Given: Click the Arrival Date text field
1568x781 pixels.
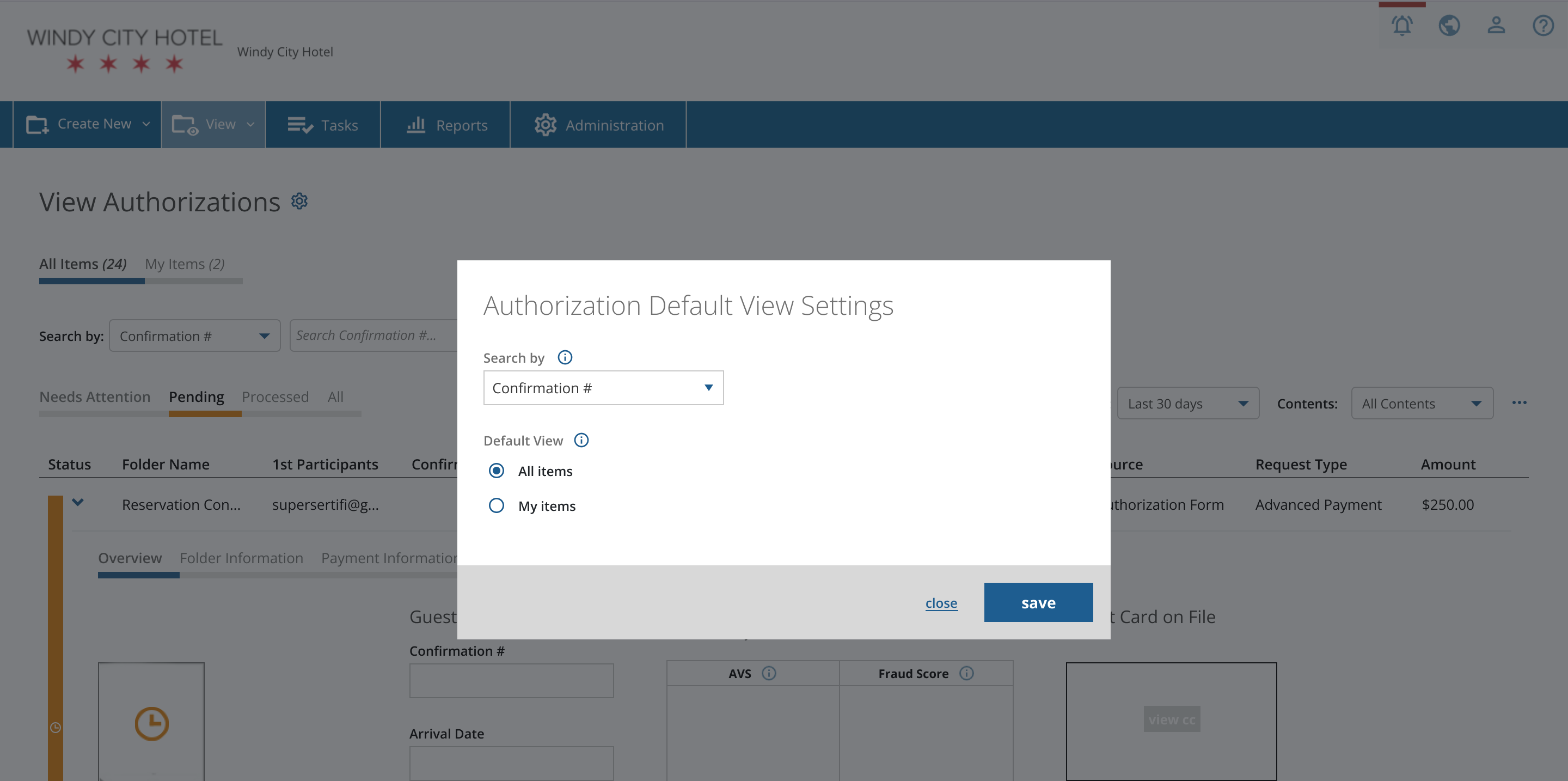Looking at the screenshot, I should 511,764.
